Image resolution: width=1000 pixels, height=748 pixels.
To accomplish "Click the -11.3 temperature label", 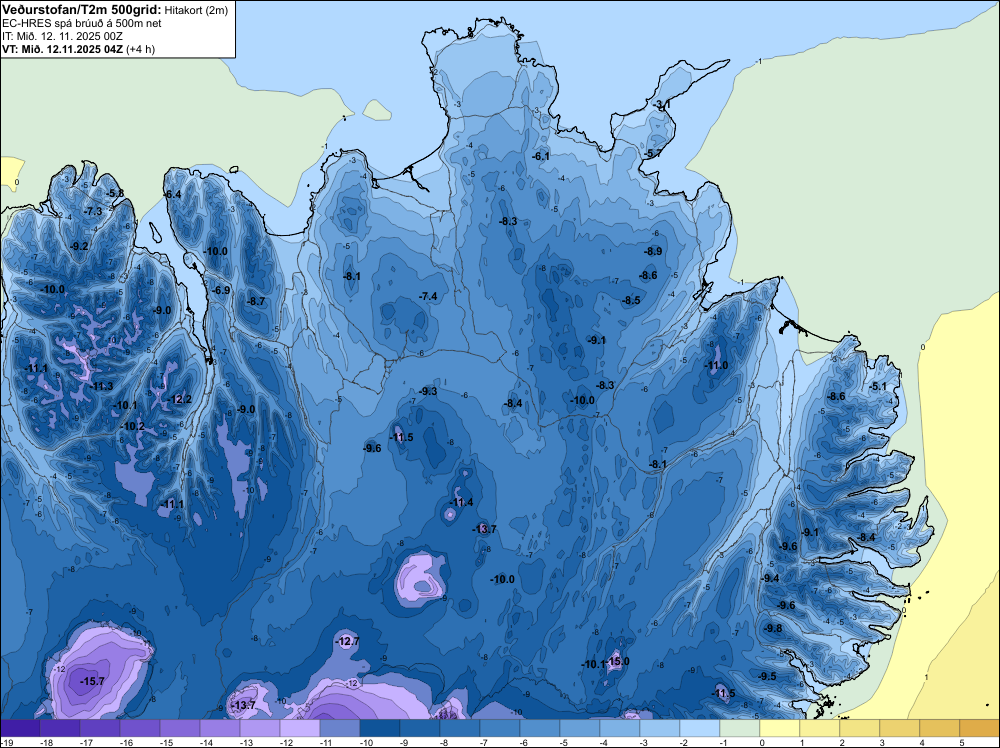I will coord(101,386).
